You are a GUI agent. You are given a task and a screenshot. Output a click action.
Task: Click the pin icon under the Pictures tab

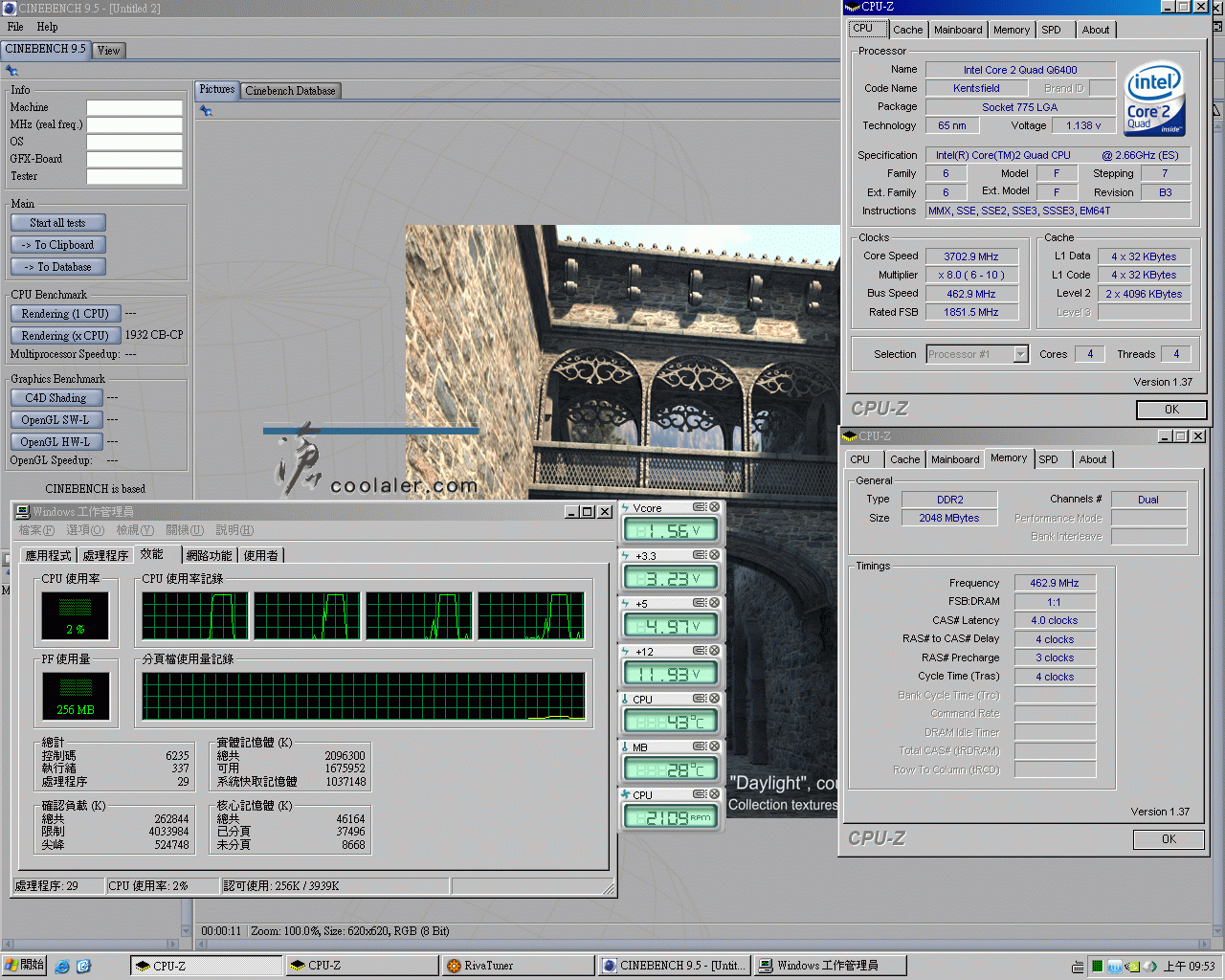pos(206,111)
